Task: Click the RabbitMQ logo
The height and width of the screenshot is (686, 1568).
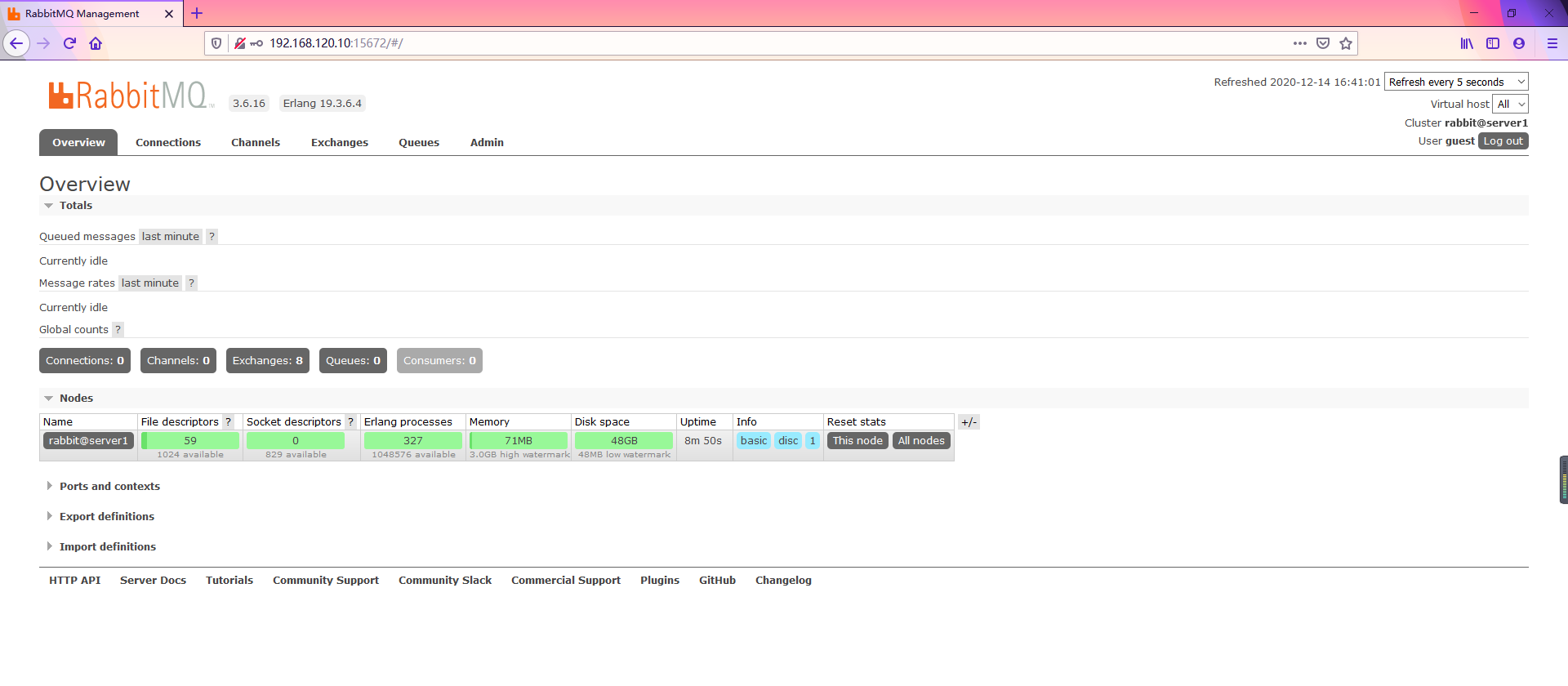Action: coord(131,96)
